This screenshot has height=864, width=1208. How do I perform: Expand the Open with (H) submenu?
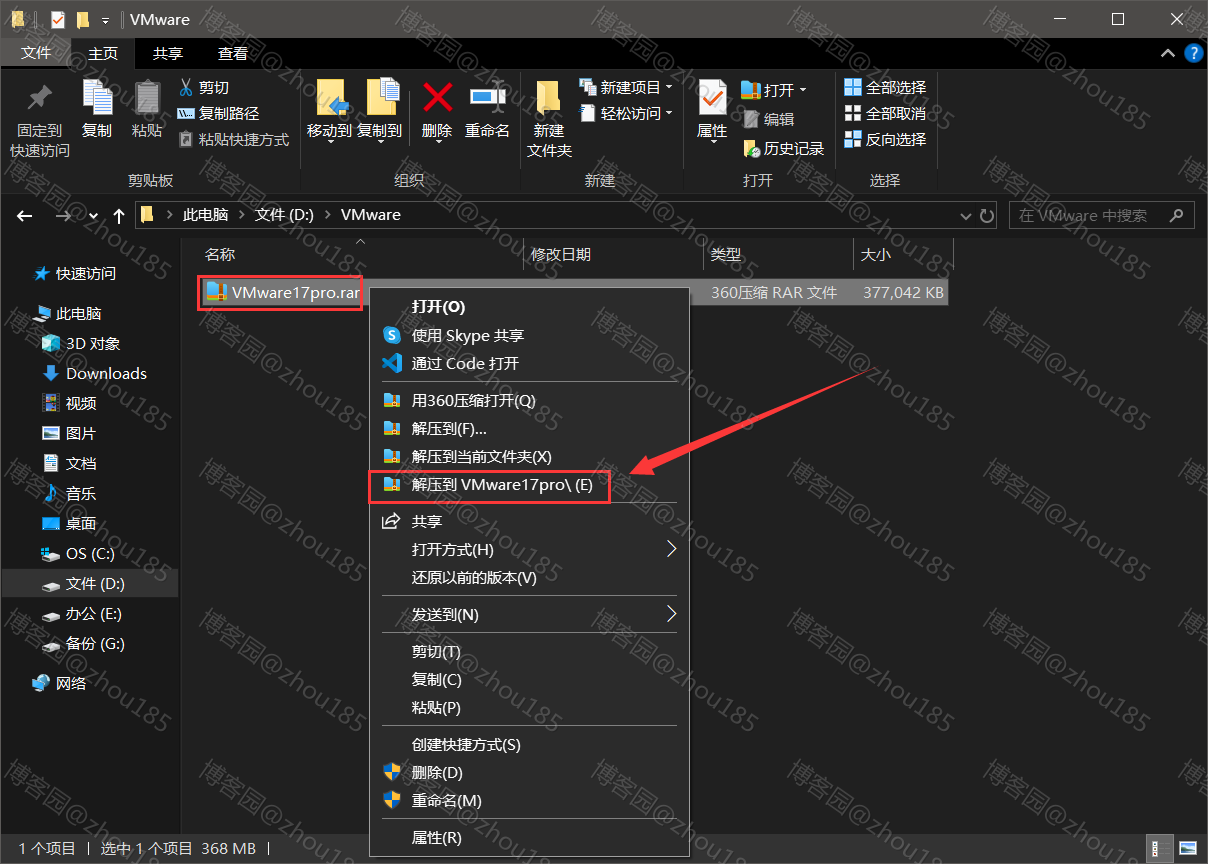click(x=530, y=549)
